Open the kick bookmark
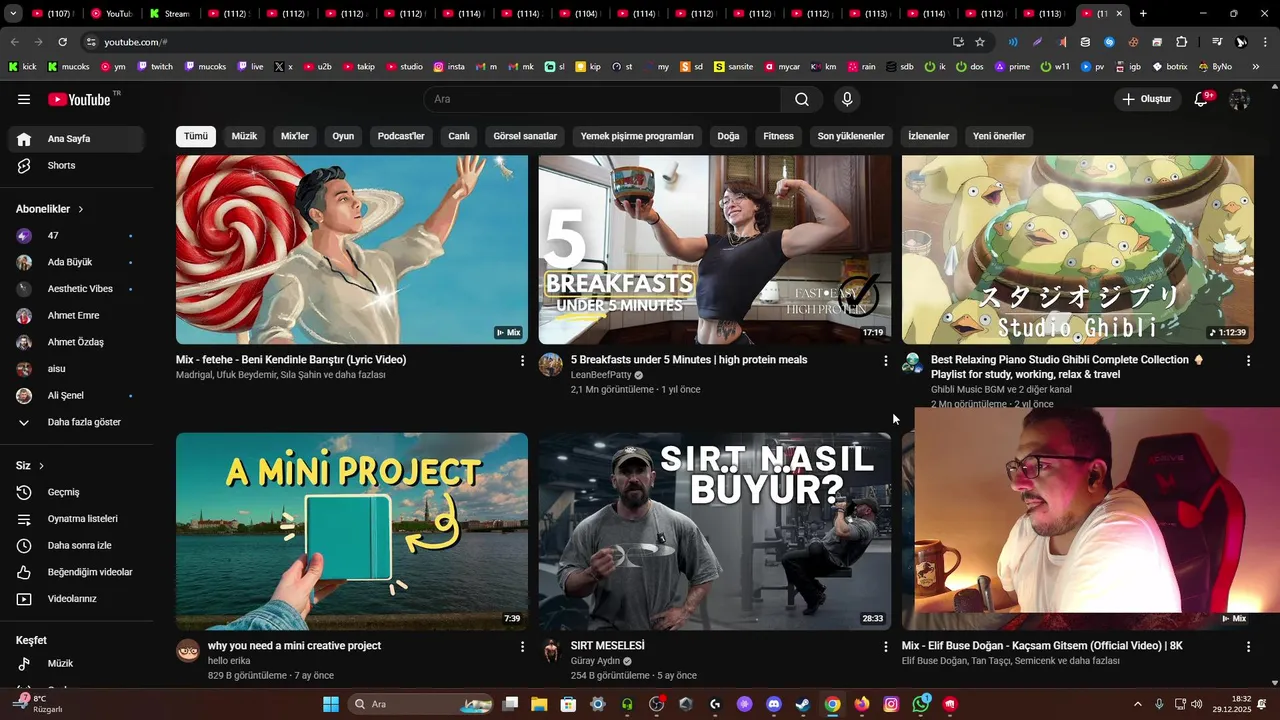Image resolution: width=1280 pixels, height=720 pixels. coord(22,67)
